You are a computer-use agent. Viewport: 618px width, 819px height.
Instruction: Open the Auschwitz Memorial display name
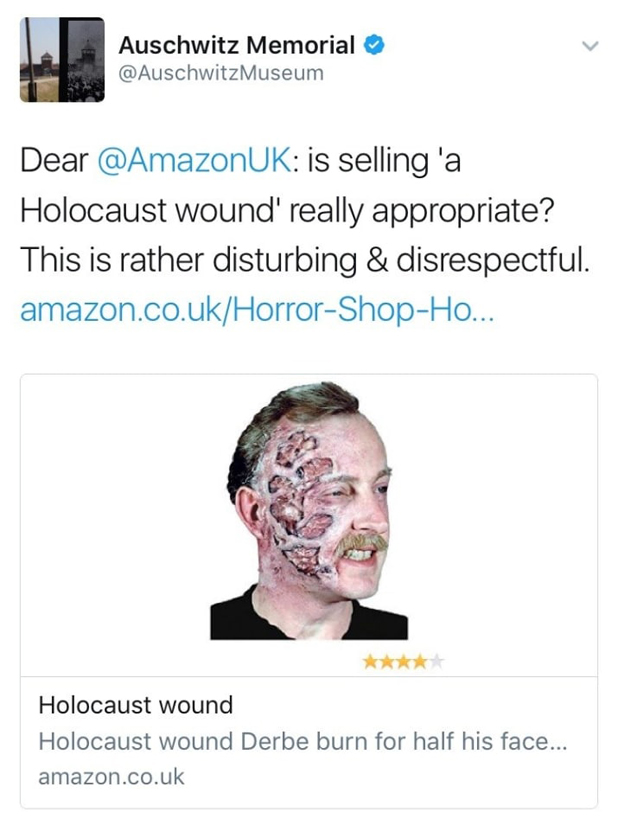tap(237, 45)
